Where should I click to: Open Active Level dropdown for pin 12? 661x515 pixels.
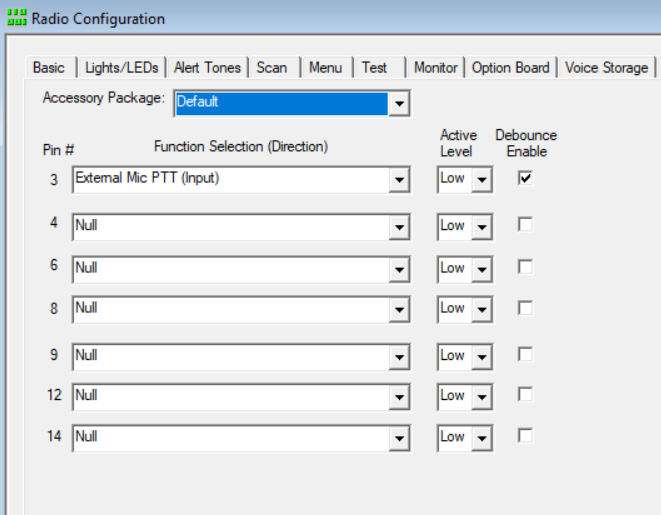pyautogui.click(x=482, y=396)
